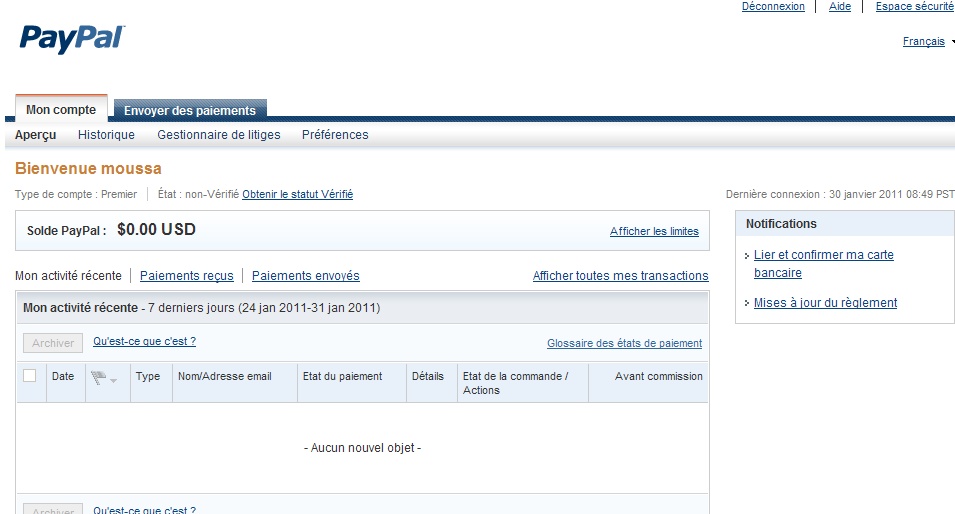Tick the select-all checkbox in table header
The width and height of the screenshot is (955, 514).
coord(29,376)
